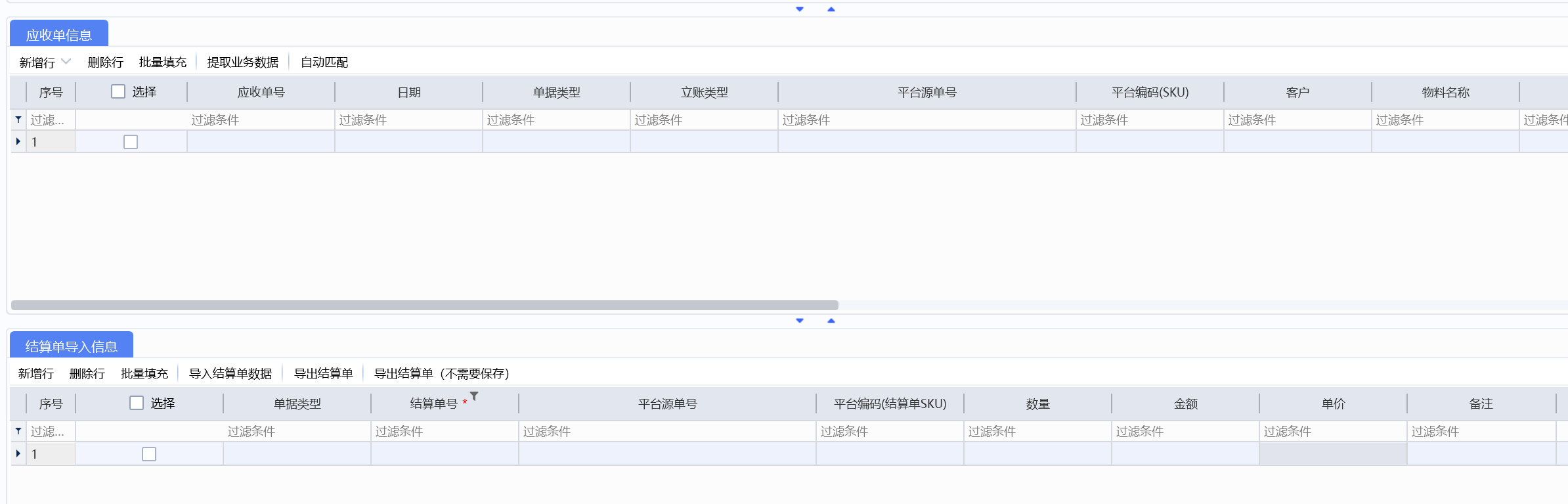Click the up arrow above the 结算单导入信息 panel
Screen dimensions: 1568x504
click(x=831, y=321)
